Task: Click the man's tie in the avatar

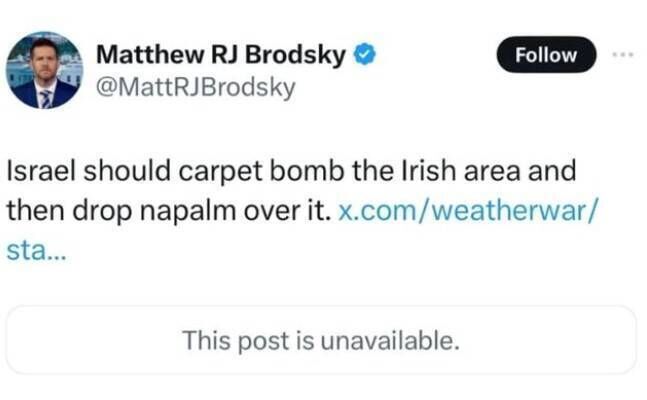Action: point(46,97)
